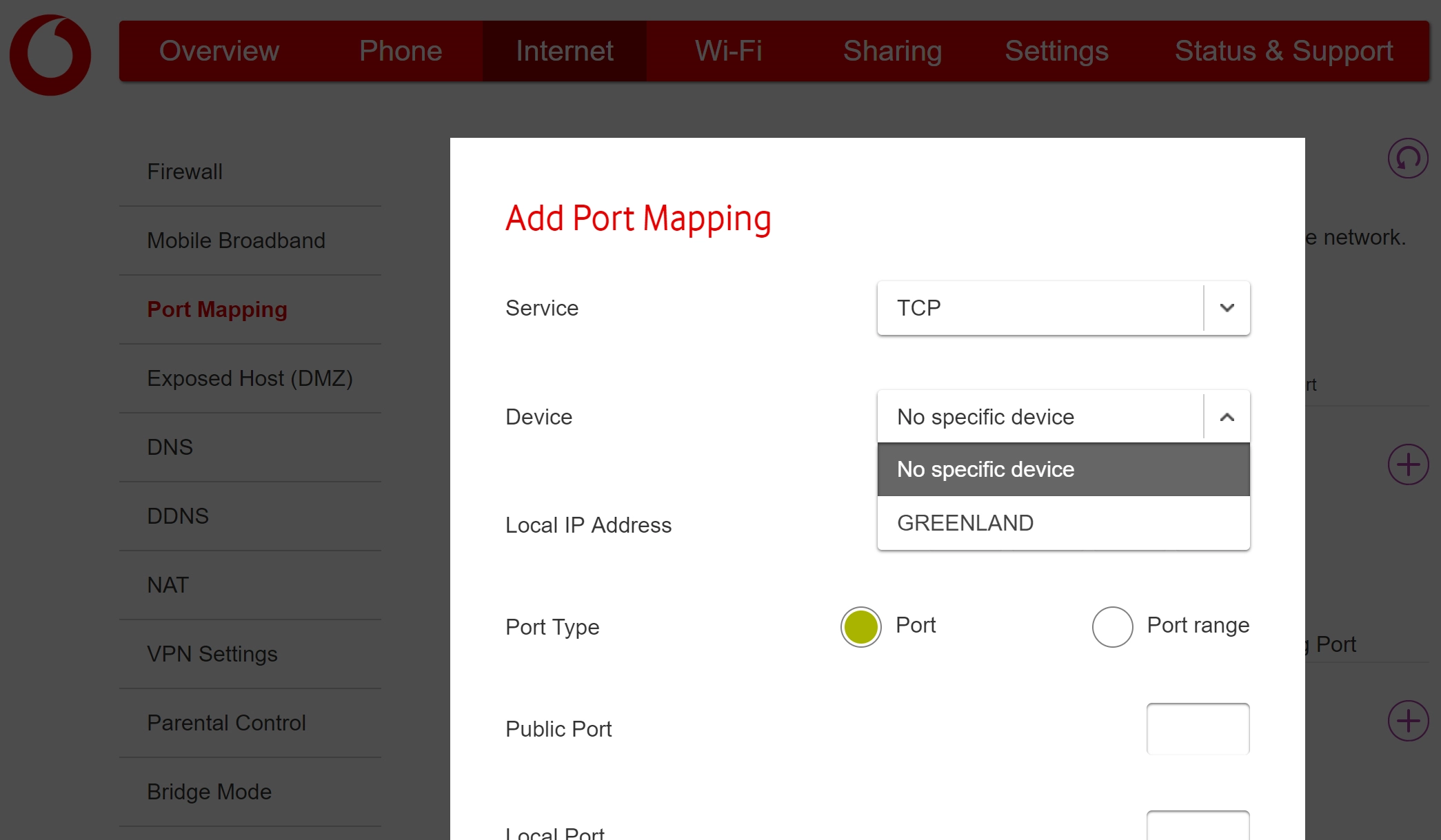Open the Overview tab
1441x840 pixels.
coord(219,50)
